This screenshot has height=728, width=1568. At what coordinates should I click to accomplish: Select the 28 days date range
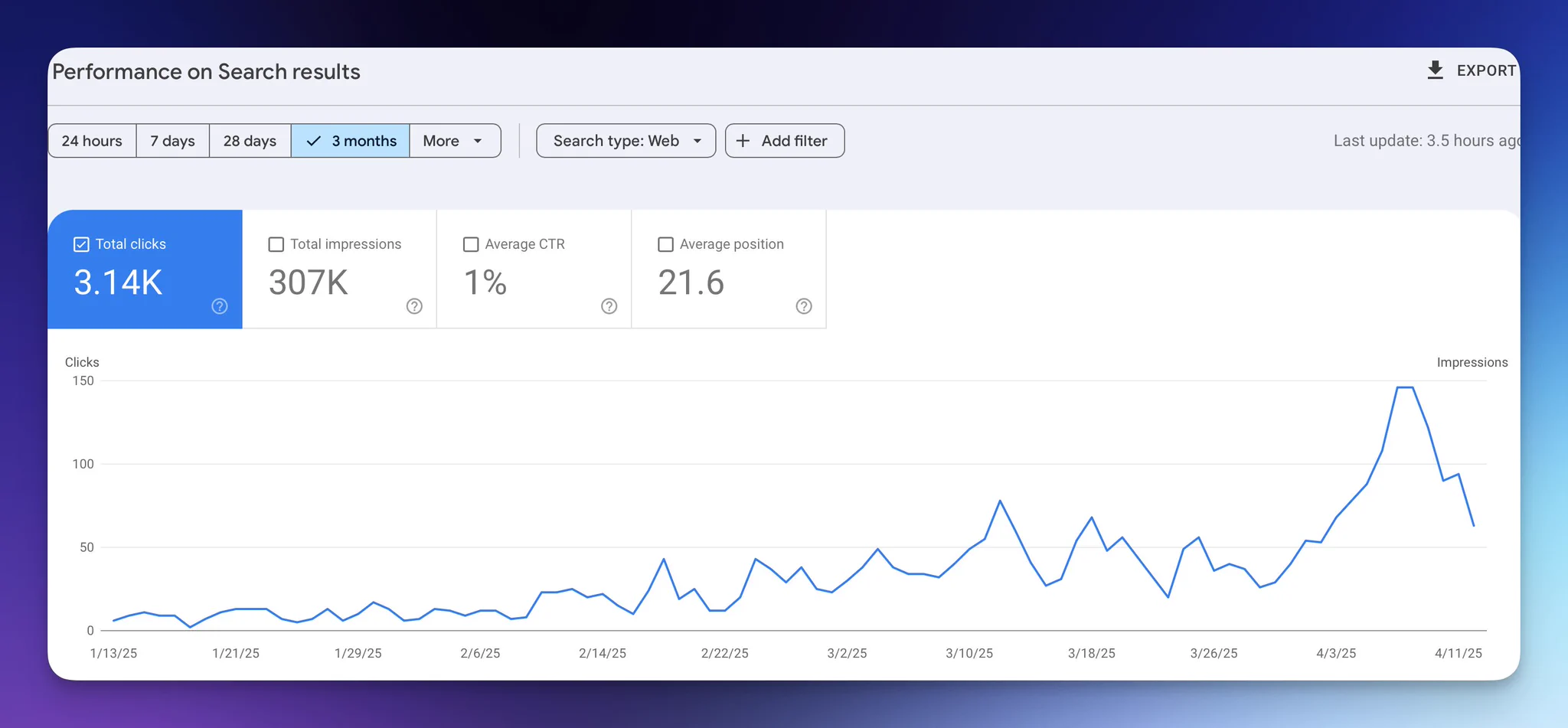click(250, 141)
